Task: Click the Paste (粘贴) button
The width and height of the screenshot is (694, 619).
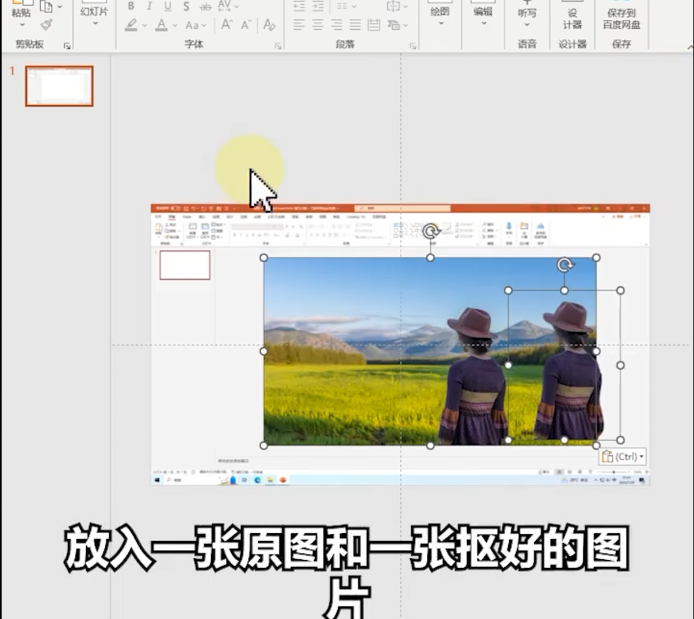Action: (21, 9)
